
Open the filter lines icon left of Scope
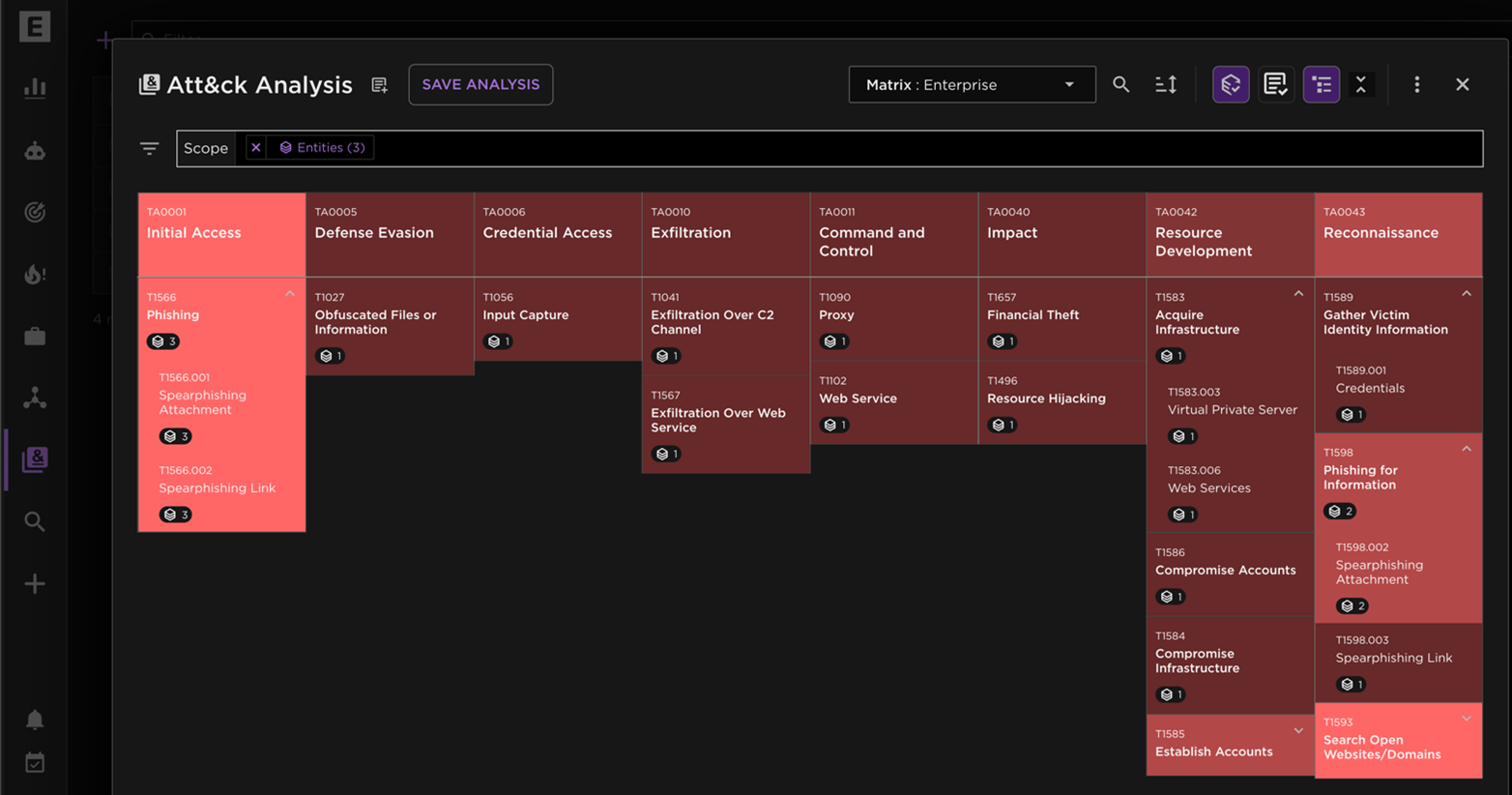149,148
